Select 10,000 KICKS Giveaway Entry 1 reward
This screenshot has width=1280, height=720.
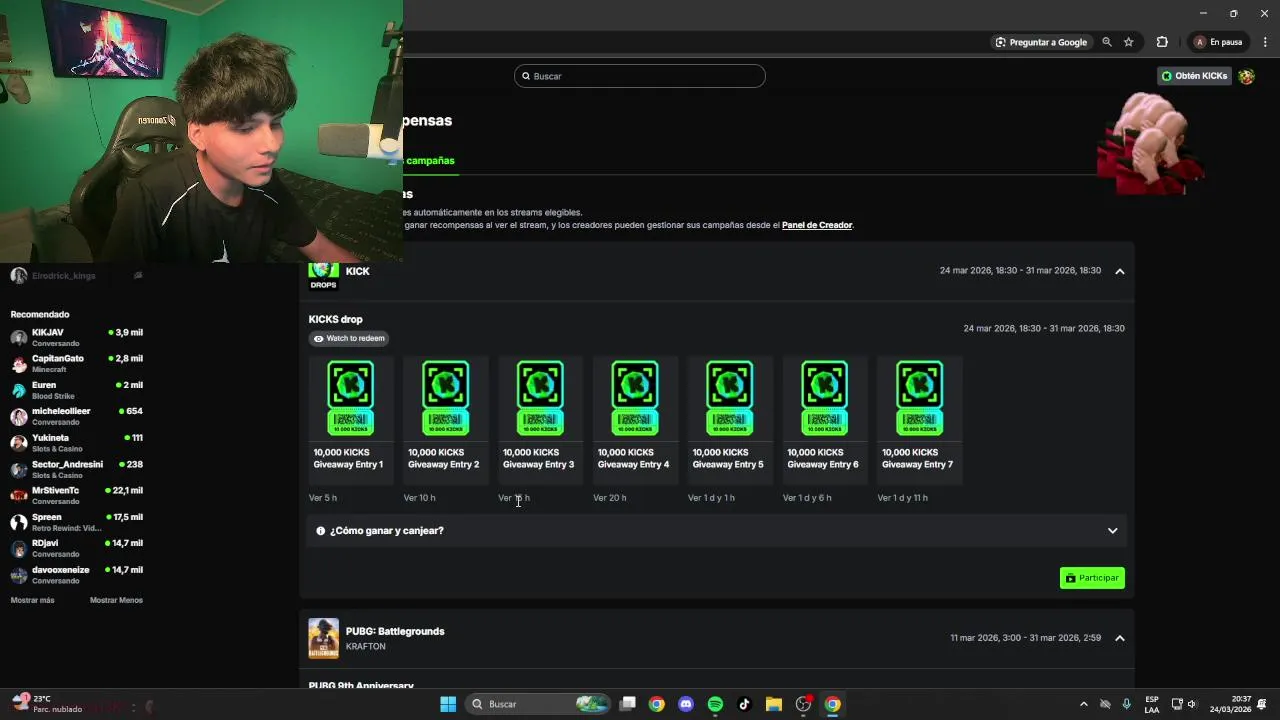point(350,420)
